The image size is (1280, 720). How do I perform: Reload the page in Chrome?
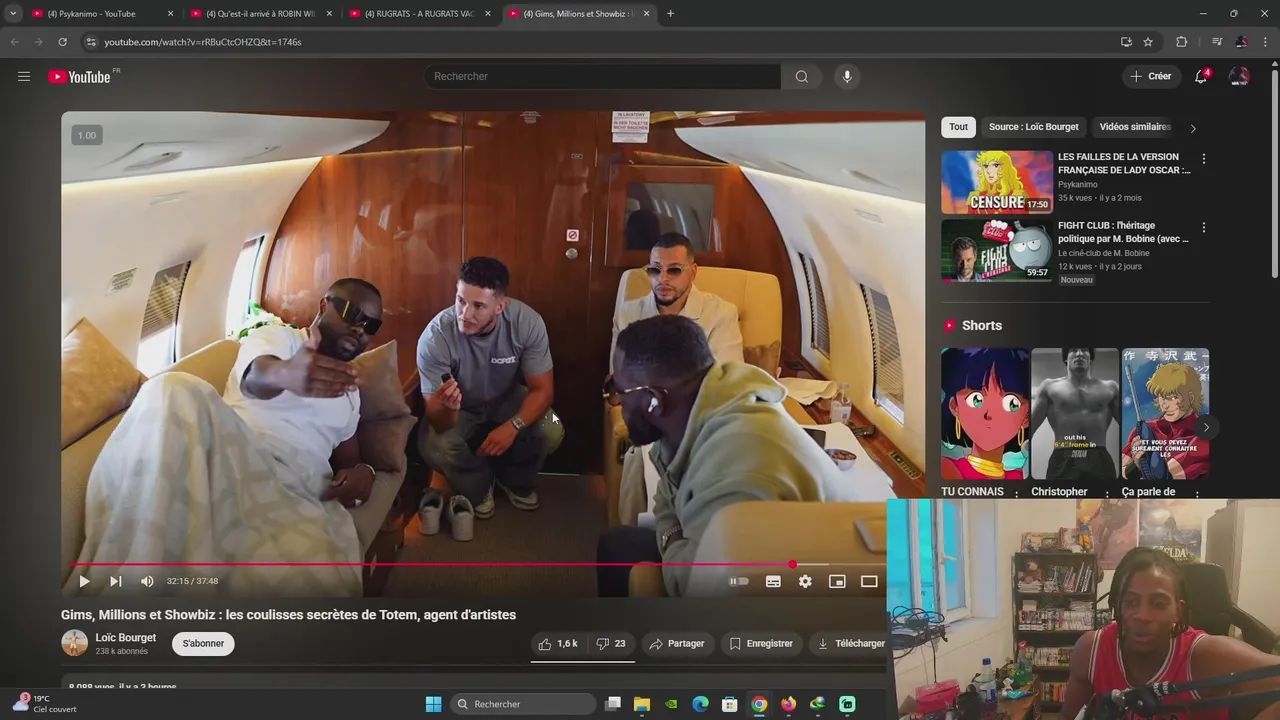62,42
